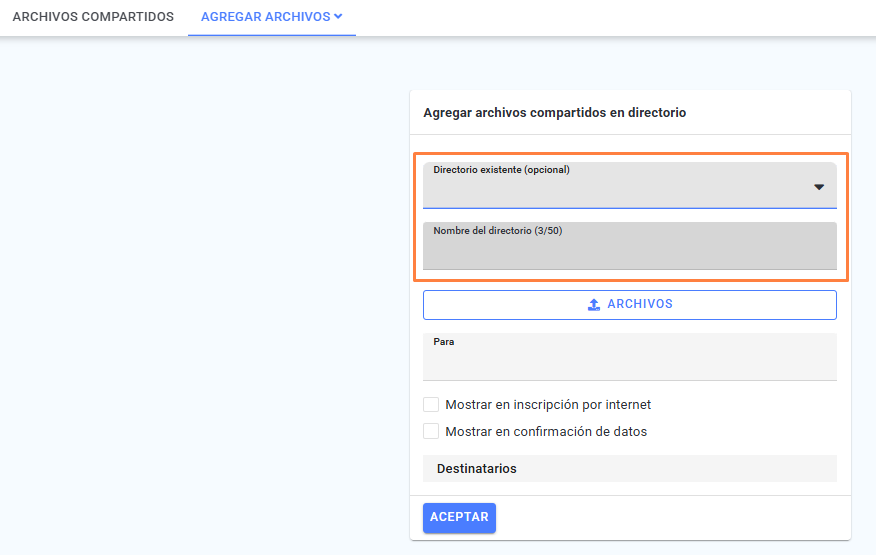876x555 pixels.
Task: Click the ARCHIVOS upload button
Action: coord(630,305)
